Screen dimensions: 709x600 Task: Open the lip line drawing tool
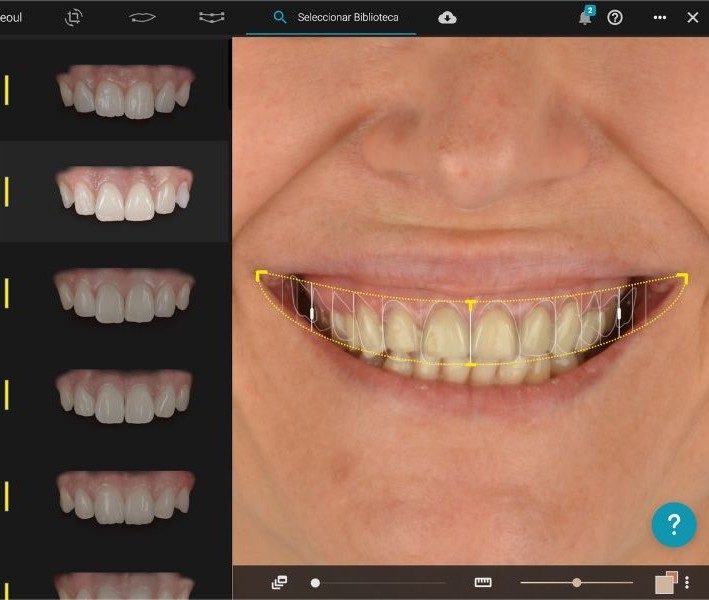click(142, 17)
